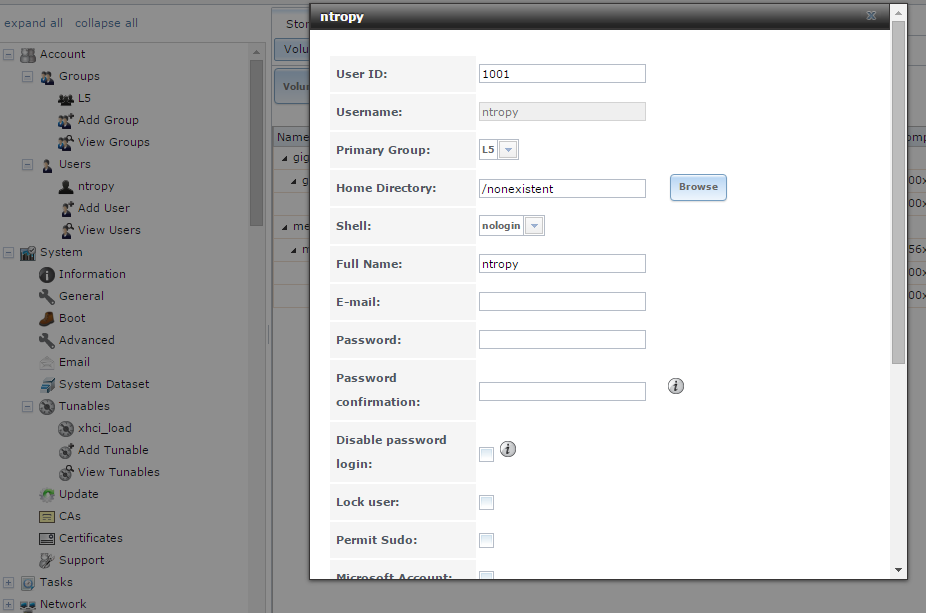Viewport: 926px width, 613px height.
Task: Open the Shell dropdown
Action: 534,226
